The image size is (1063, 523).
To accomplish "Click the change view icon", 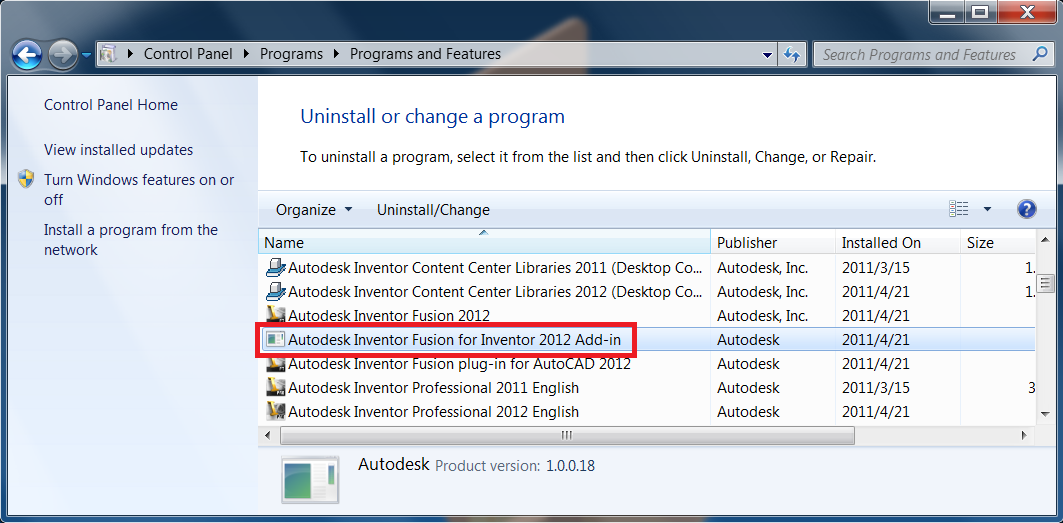I will [959, 210].
